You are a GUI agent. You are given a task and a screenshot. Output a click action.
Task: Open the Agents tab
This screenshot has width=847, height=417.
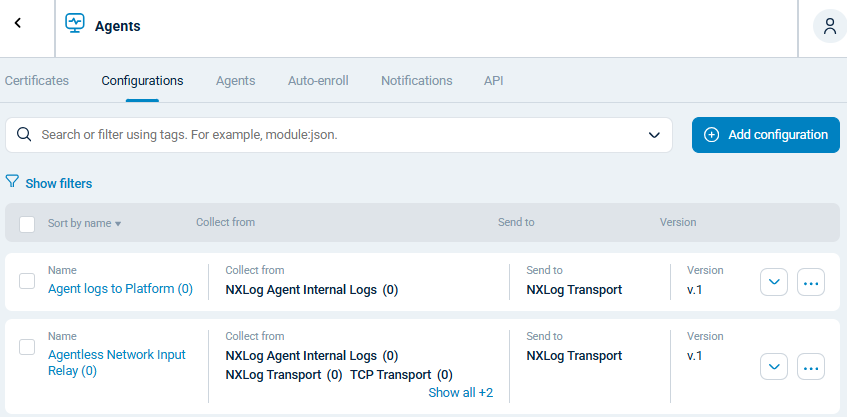coord(236,80)
